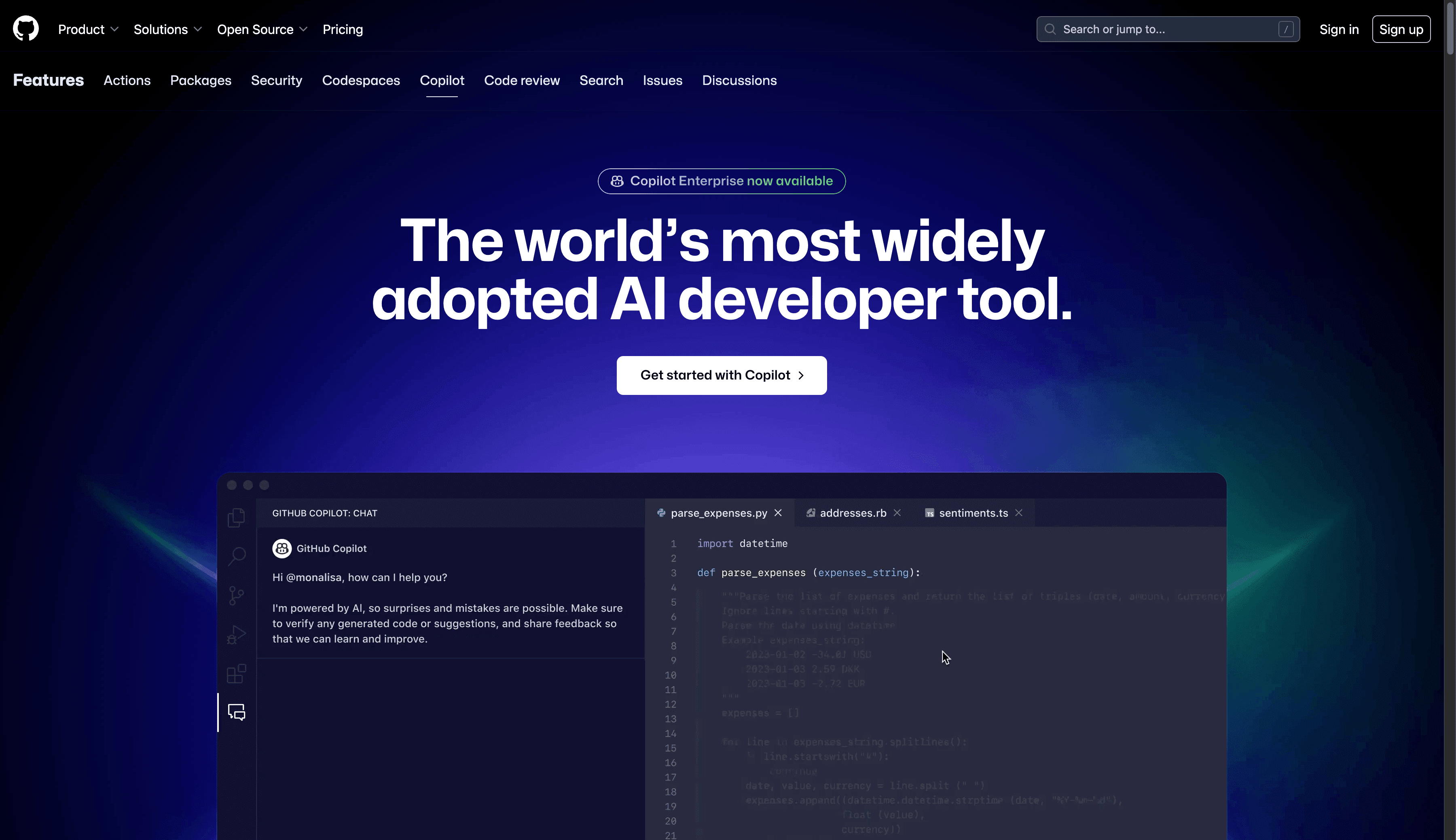Close the parse_expenses.py tab
This screenshot has width=1456, height=840.
click(x=778, y=512)
